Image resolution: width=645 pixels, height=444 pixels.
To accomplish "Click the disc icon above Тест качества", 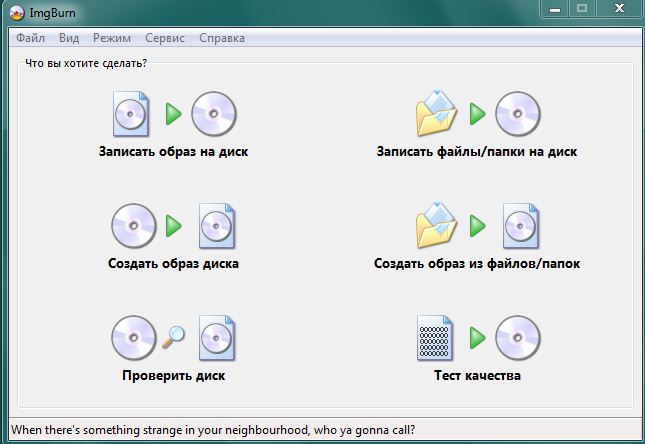I will click(518, 338).
